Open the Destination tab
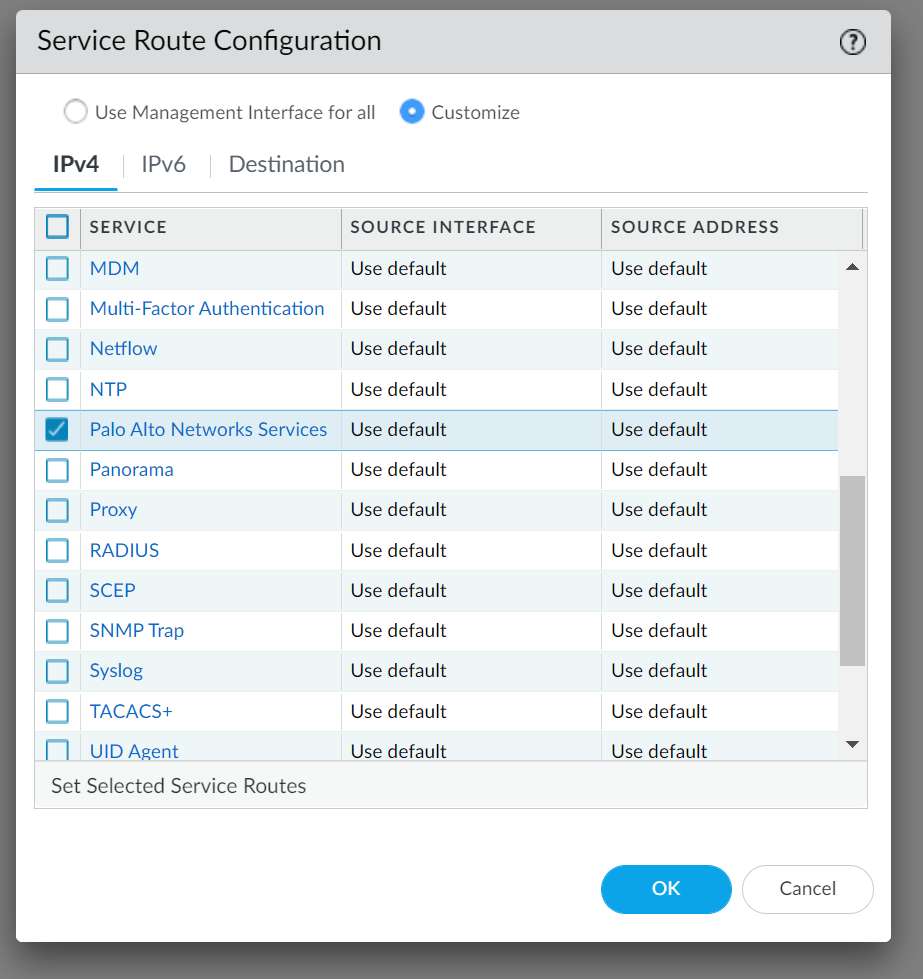The width and height of the screenshot is (923, 979). click(286, 165)
